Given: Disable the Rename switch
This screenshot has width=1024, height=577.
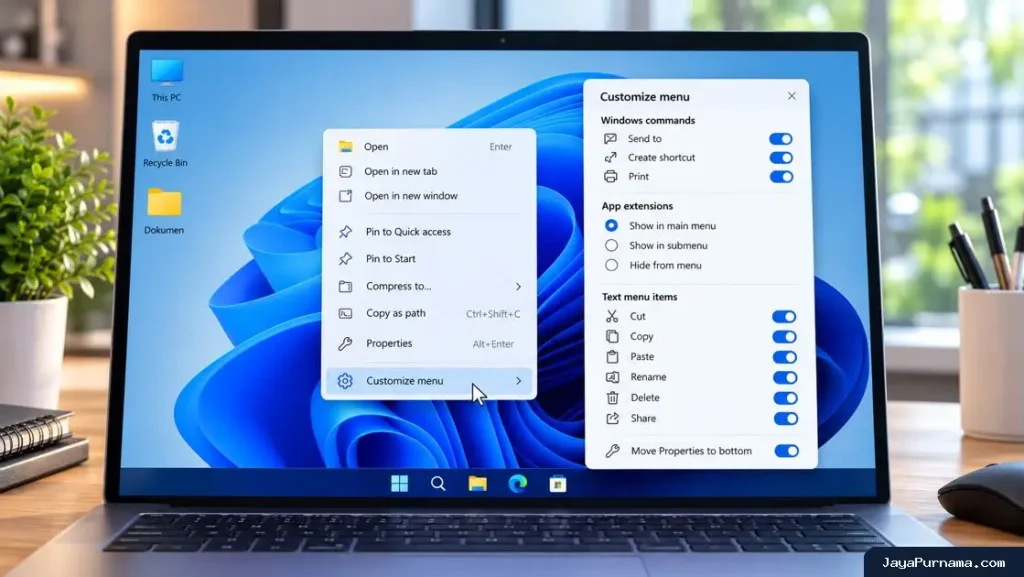Looking at the screenshot, I should click(x=785, y=377).
